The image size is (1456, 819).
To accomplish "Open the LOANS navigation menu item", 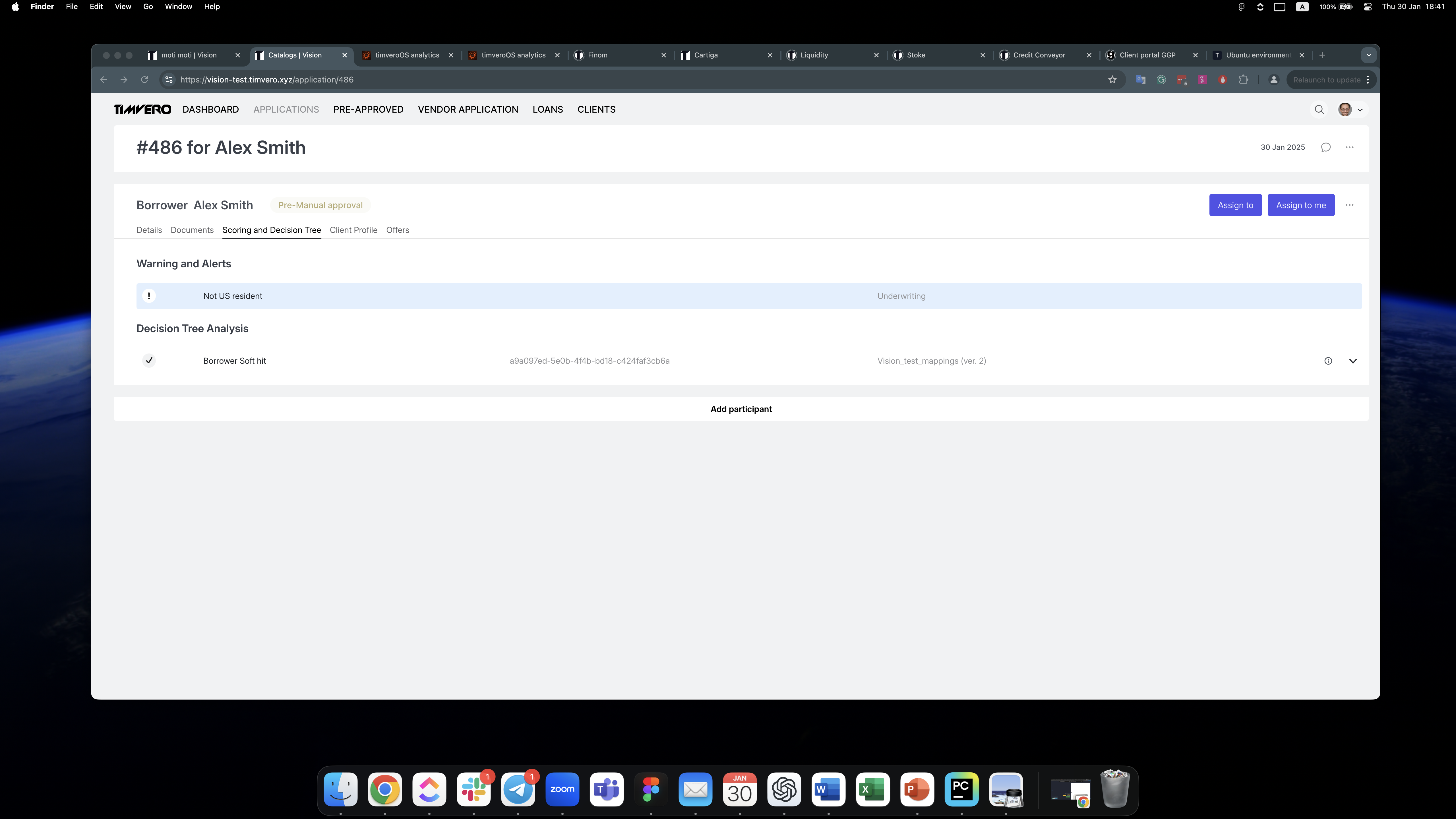I will (547, 110).
